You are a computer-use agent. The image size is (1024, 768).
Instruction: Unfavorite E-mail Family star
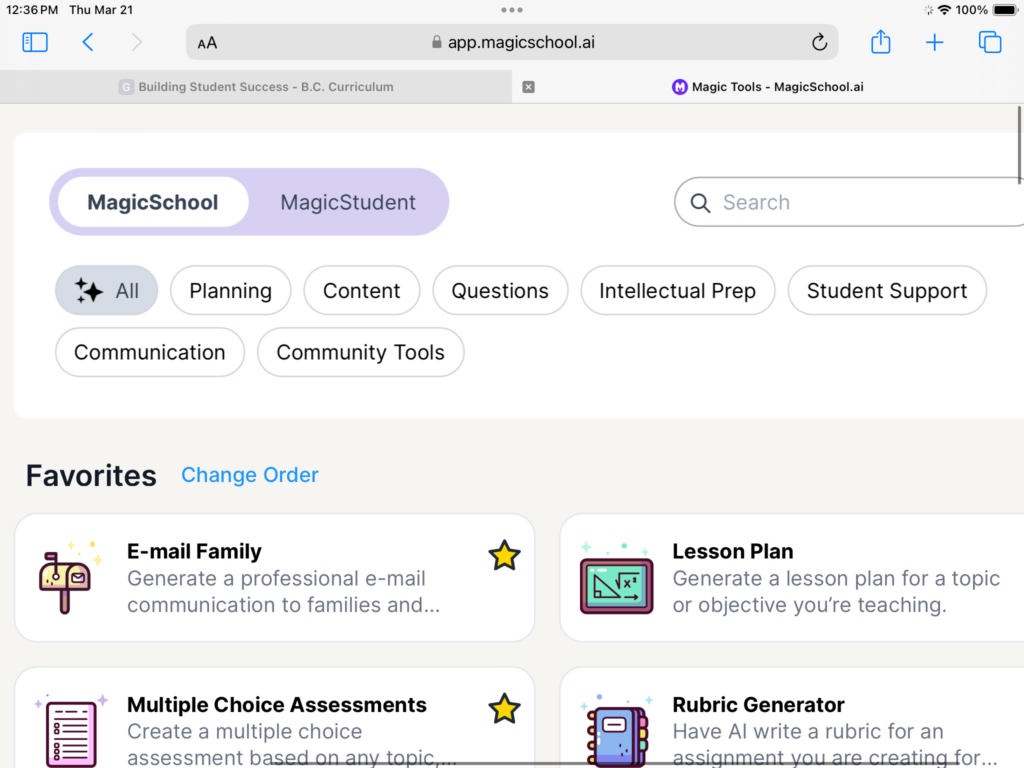click(504, 556)
